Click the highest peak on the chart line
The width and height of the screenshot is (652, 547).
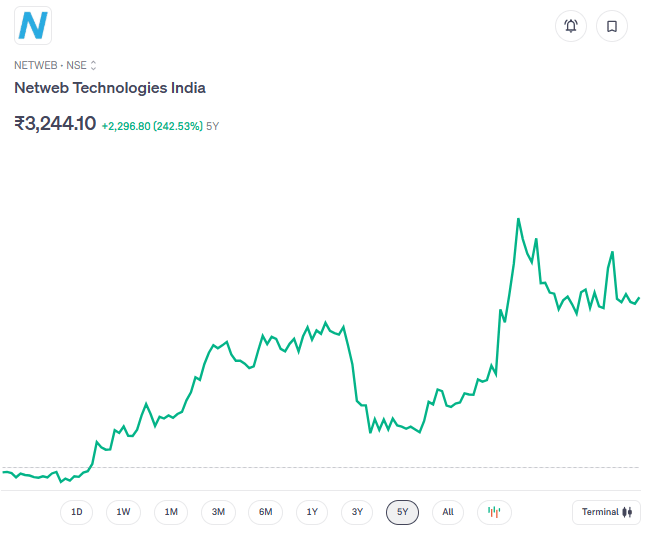coord(518,219)
